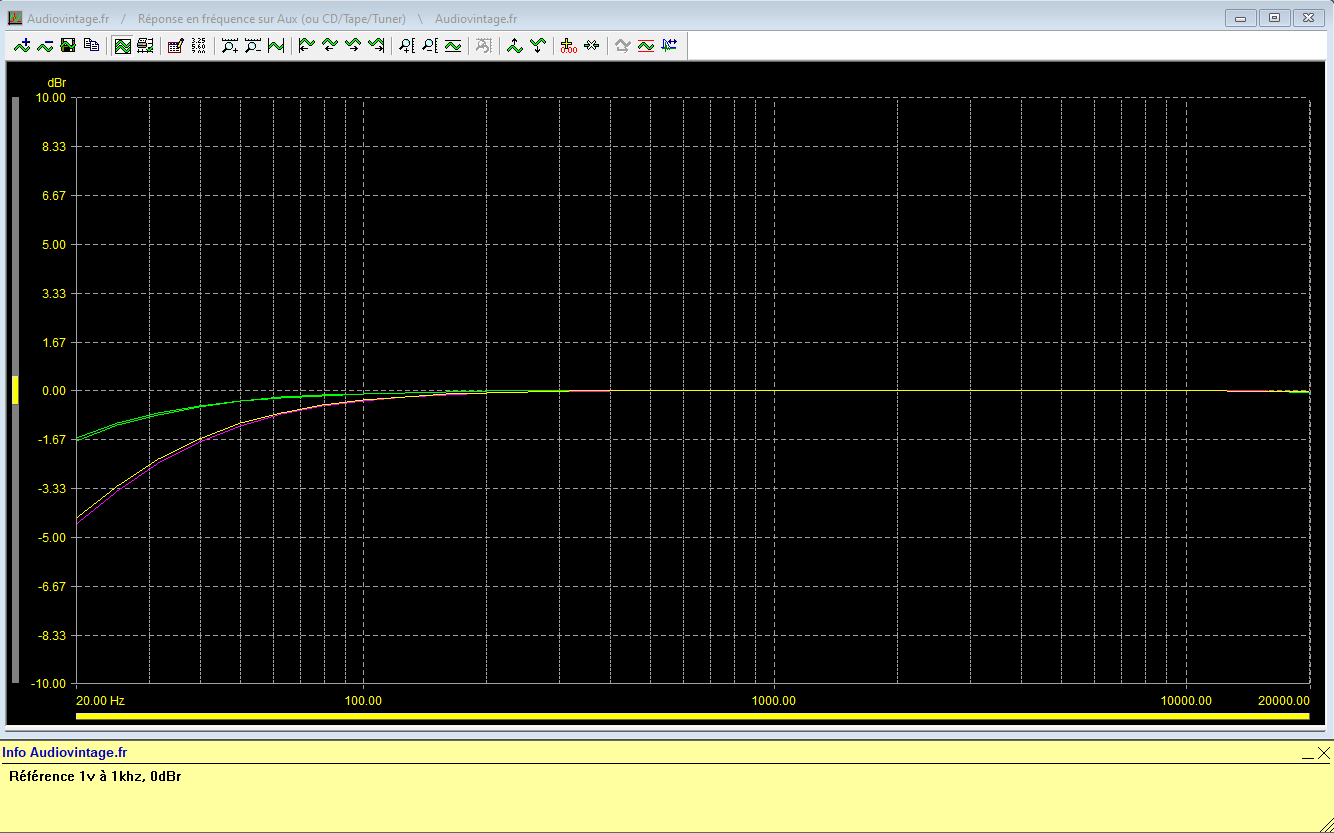
Task: Toggle the graph view mode button
Action: [x=122, y=45]
